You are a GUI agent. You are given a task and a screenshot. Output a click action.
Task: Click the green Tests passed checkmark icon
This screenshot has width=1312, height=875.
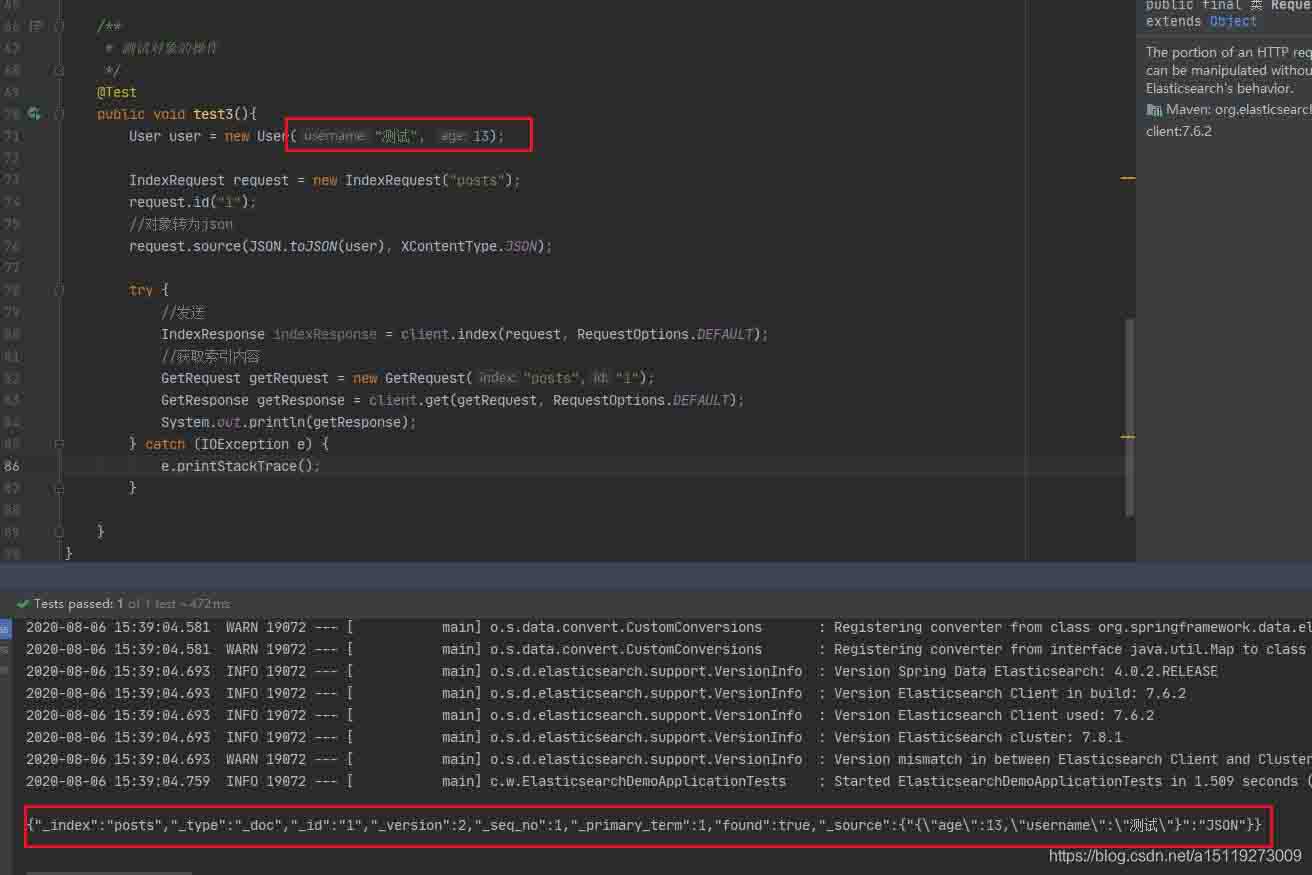[23, 604]
